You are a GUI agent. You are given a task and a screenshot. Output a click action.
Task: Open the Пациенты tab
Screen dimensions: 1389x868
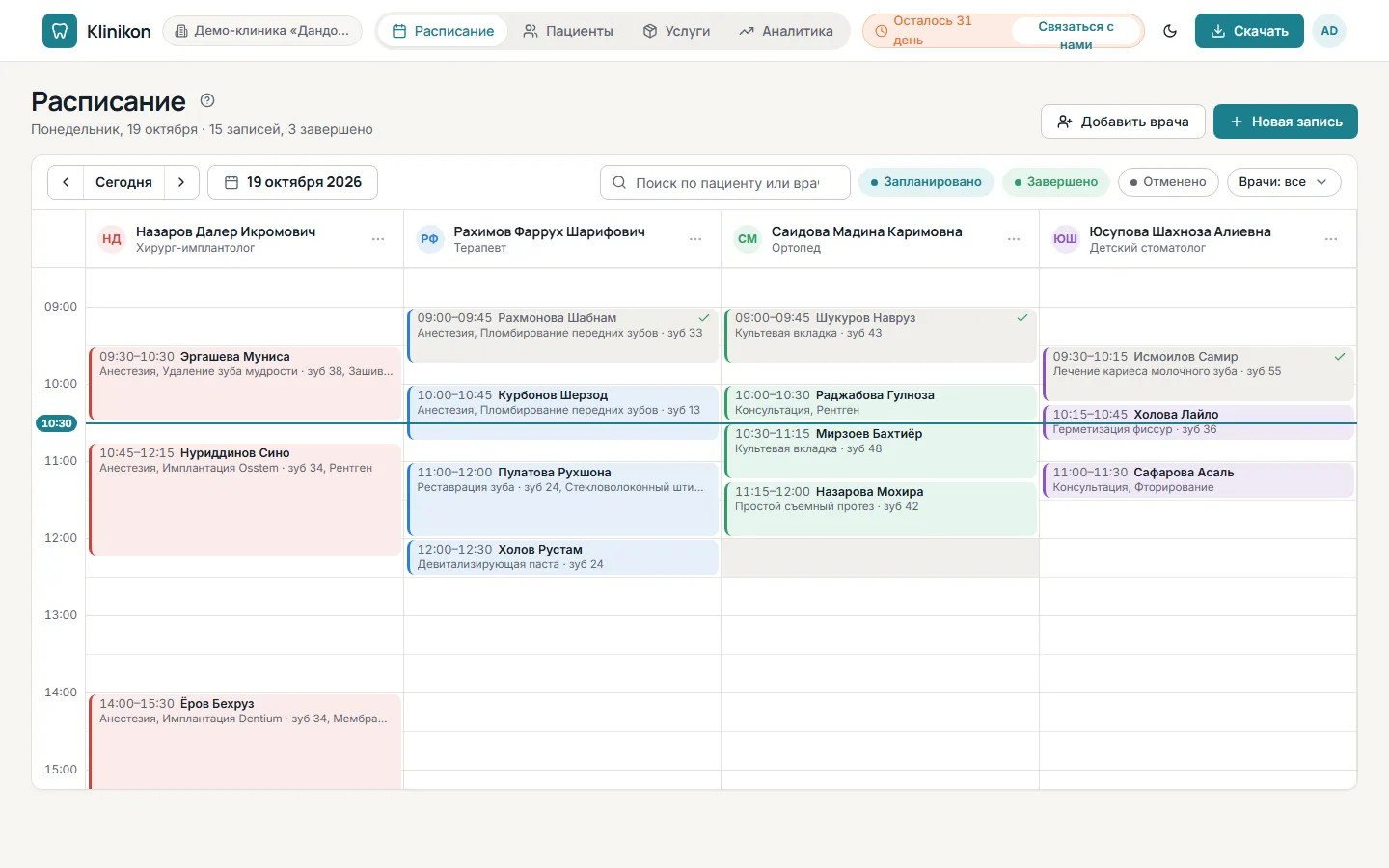(x=568, y=31)
